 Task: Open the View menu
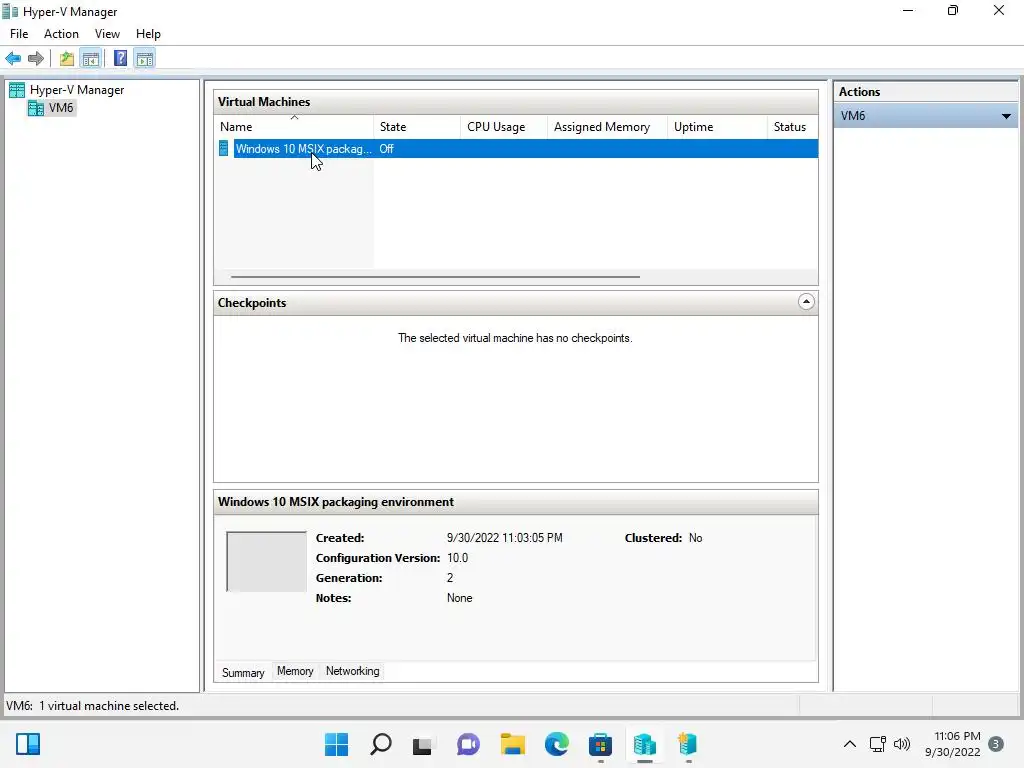[x=107, y=34]
